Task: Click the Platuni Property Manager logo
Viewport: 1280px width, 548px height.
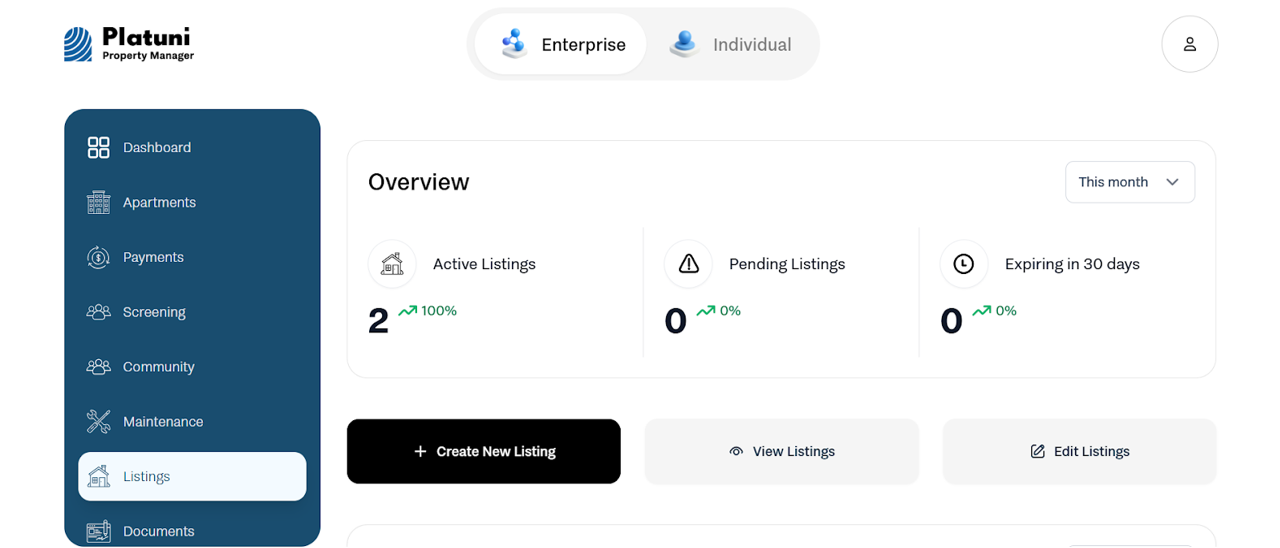Action: tap(129, 44)
